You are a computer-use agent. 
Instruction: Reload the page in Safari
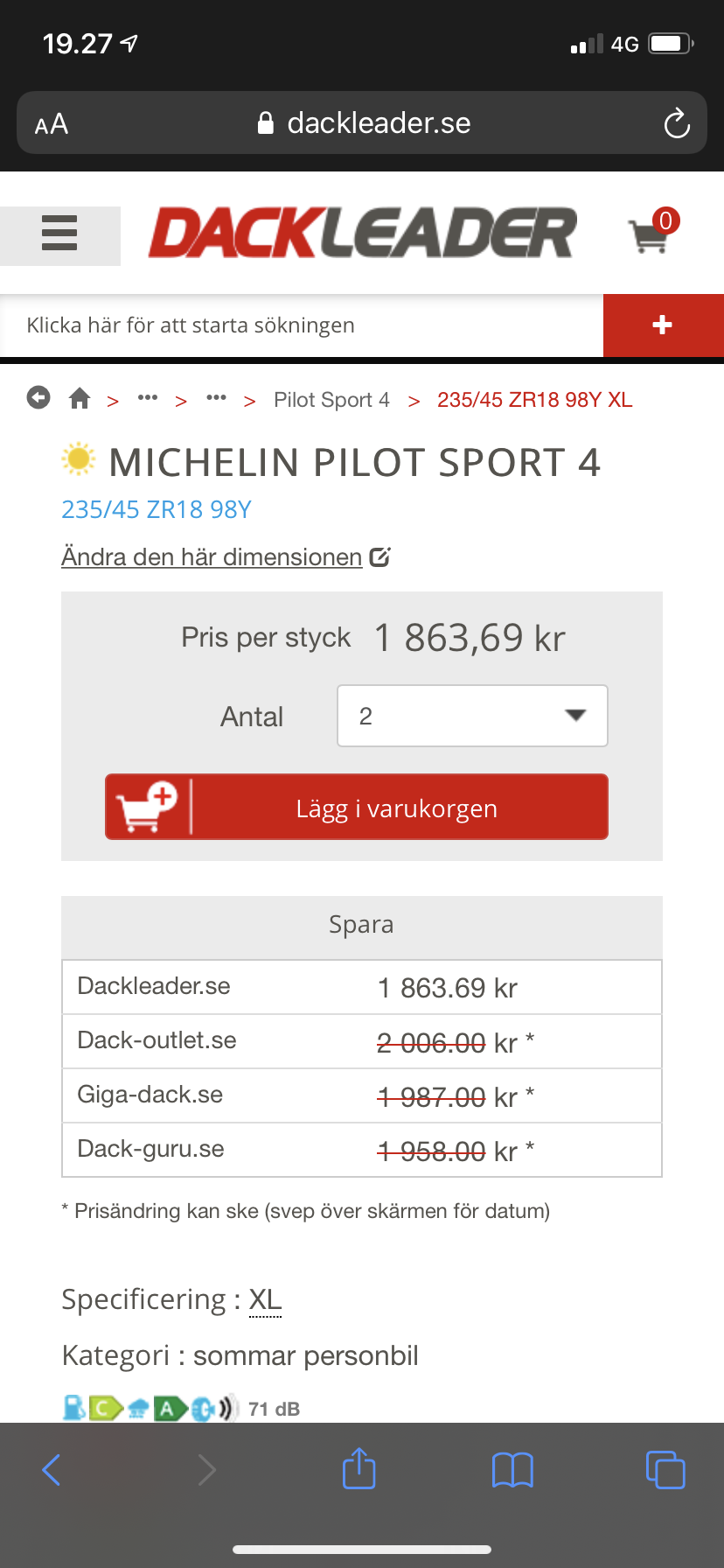676,123
